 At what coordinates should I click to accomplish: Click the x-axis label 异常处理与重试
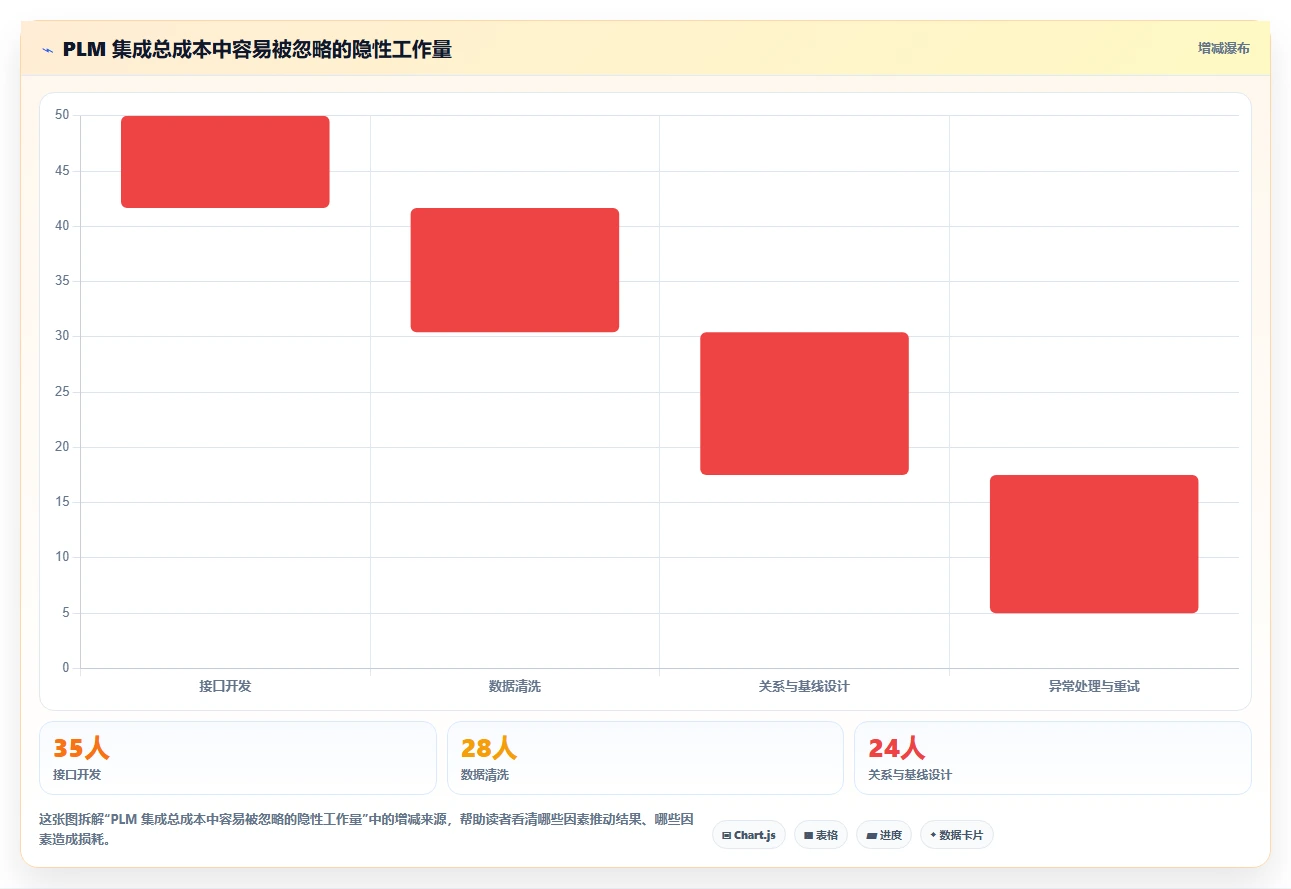(x=1094, y=686)
